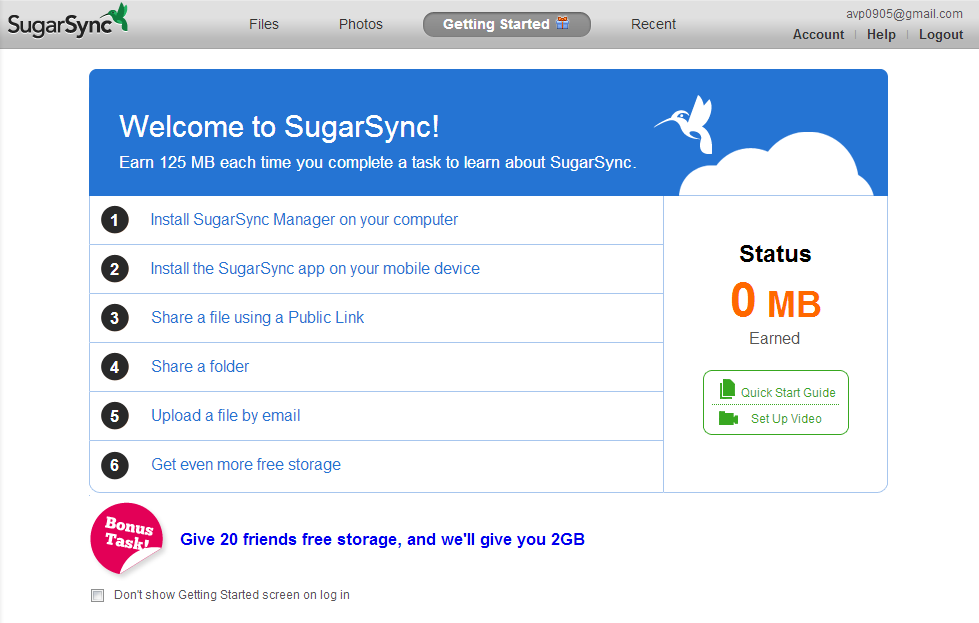Open Get even more free storage task

tap(246, 464)
